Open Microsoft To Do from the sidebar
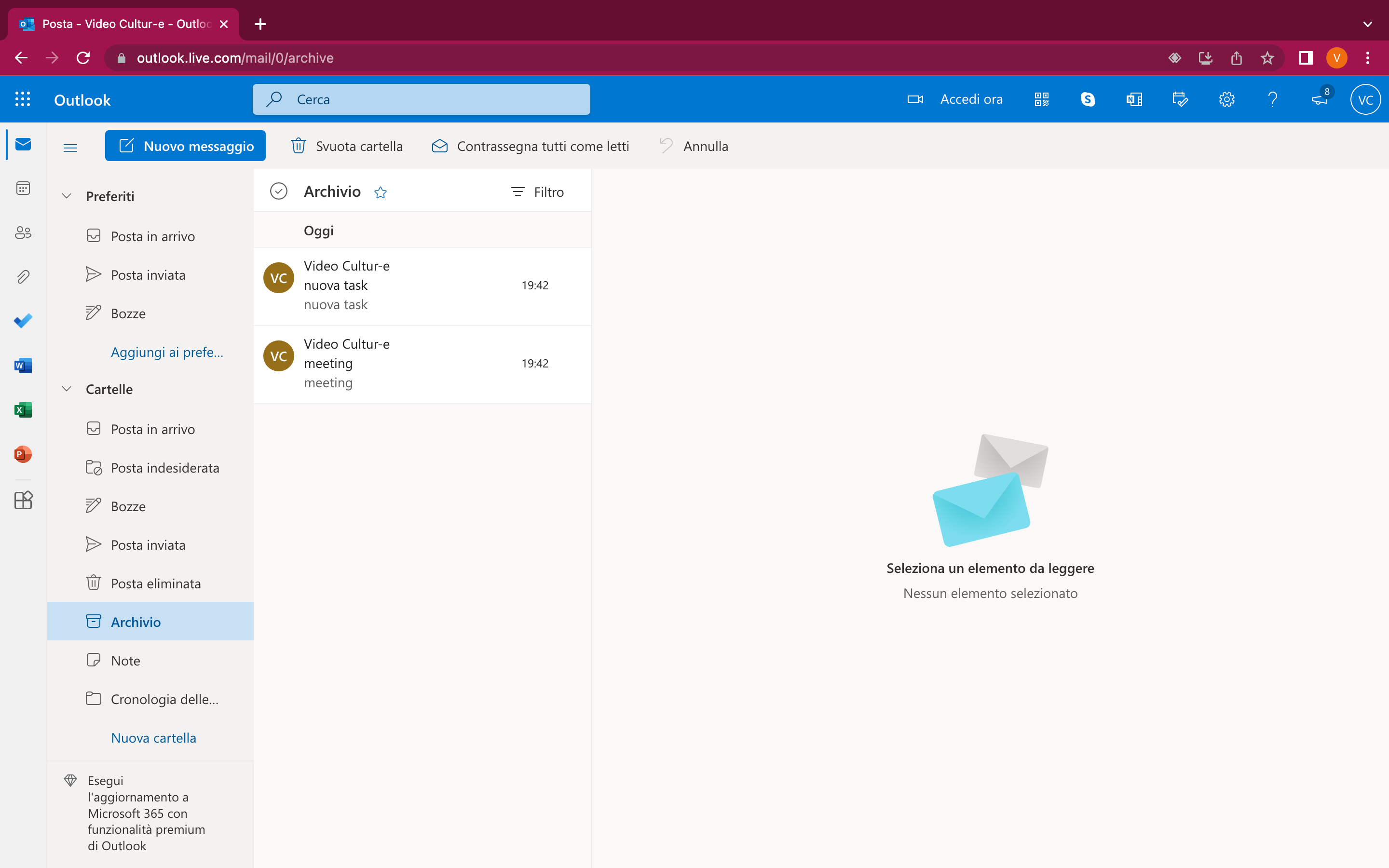This screenshot has height=868, width=1389. (22, 320)
